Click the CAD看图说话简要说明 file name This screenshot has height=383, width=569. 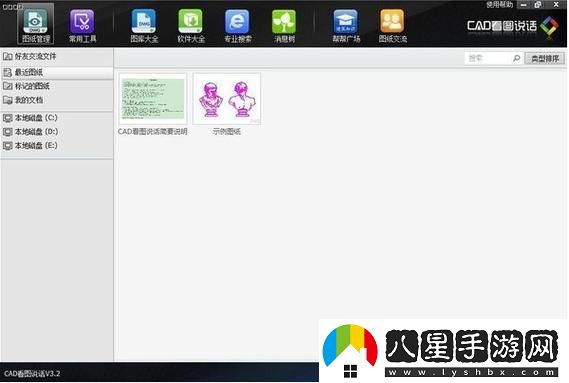pos(153,131)
